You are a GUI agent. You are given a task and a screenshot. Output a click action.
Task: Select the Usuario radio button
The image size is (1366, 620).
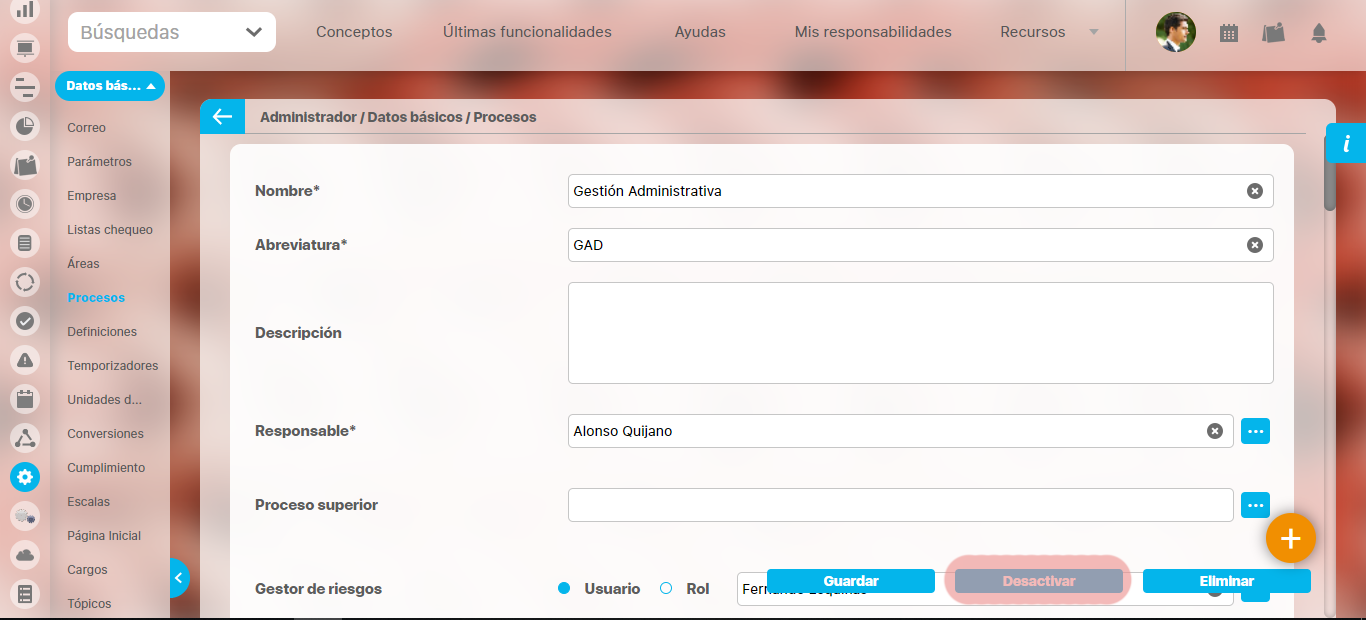click(x=564, y=588)
